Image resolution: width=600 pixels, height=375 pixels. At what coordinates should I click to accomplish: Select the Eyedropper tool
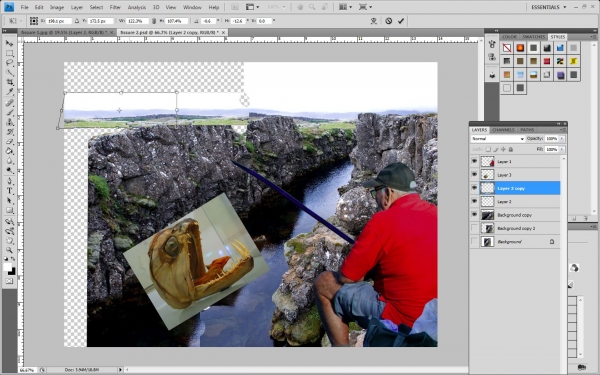coord(9,91)
